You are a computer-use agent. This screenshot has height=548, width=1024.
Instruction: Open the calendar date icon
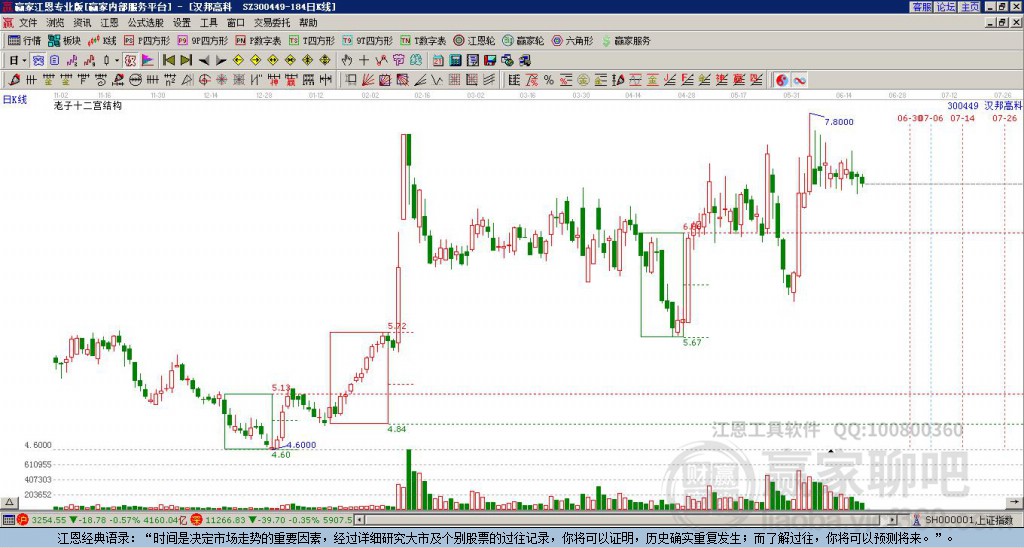(438, 61)
